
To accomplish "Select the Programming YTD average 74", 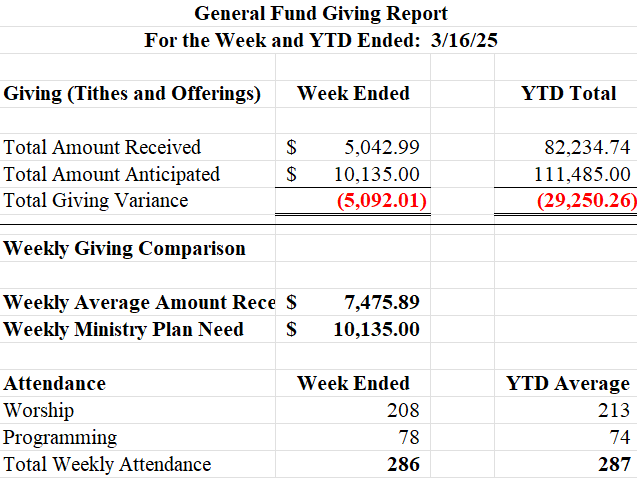I will pos(619,437).
